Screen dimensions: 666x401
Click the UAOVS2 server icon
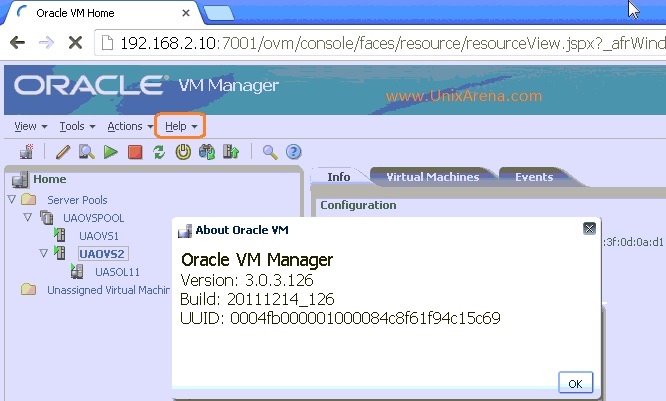[x=59, y=253]
